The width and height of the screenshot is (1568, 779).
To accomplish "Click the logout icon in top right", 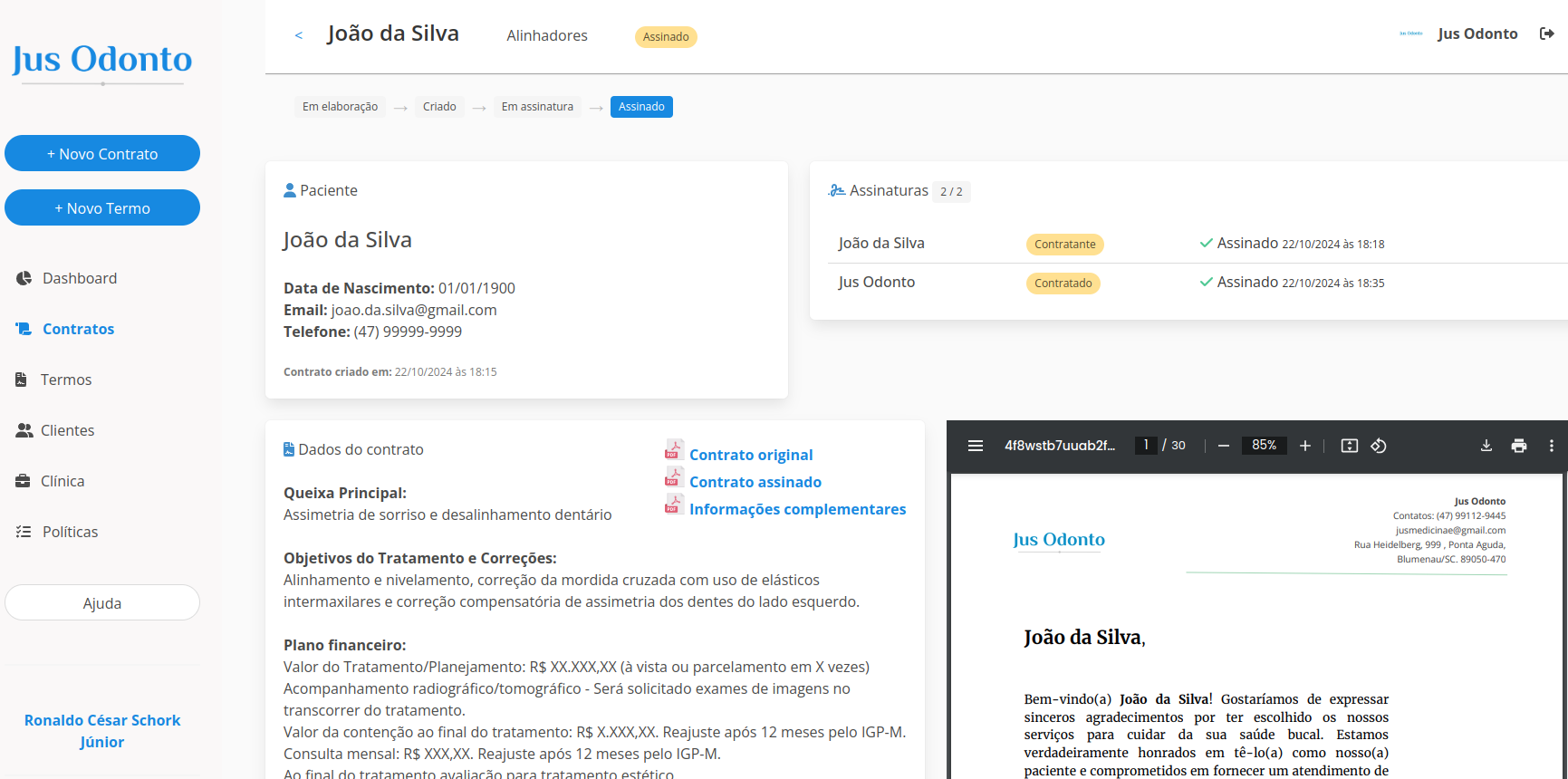I will click(1546, 34).
